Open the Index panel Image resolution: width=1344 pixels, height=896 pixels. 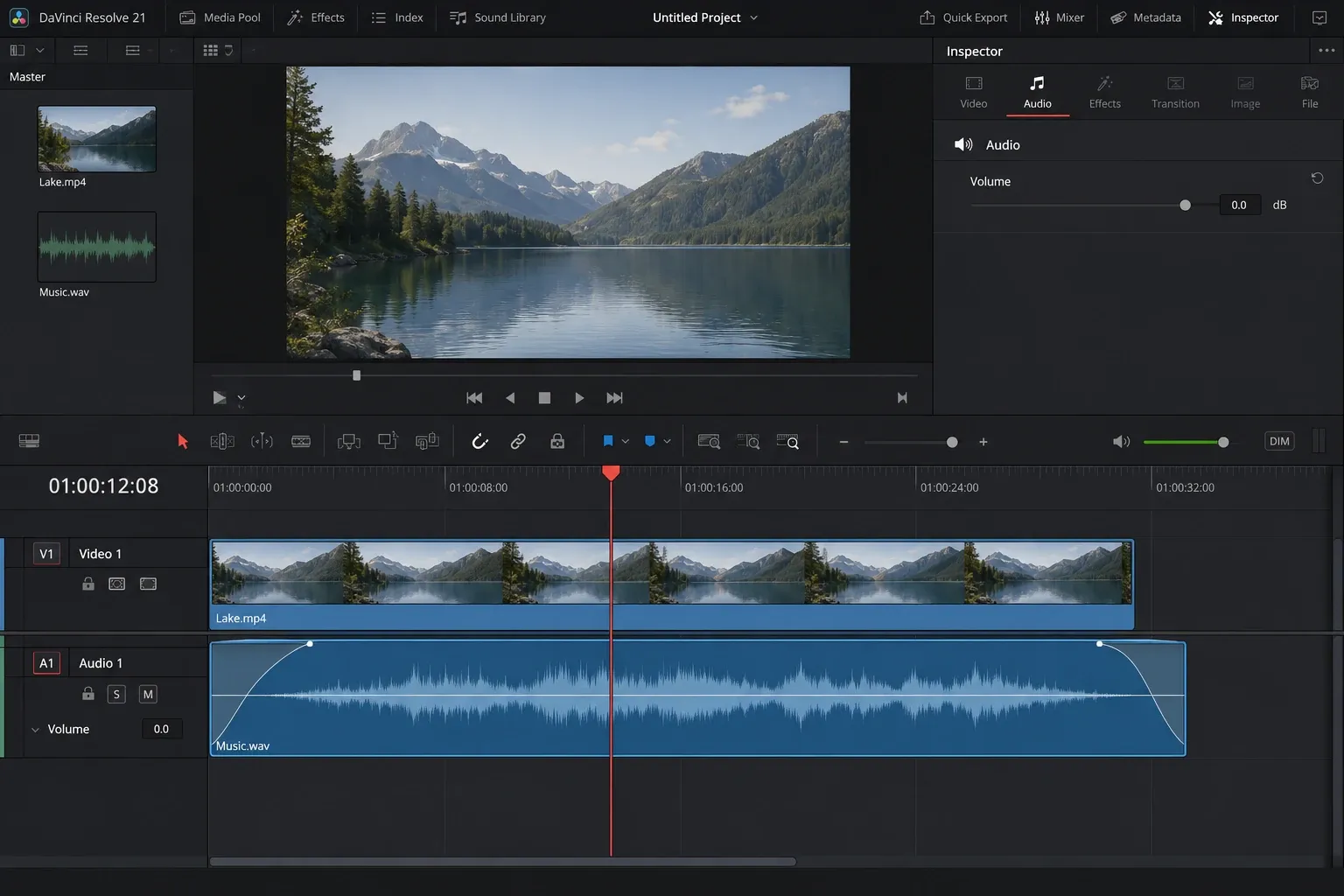[x=397, y=17]
